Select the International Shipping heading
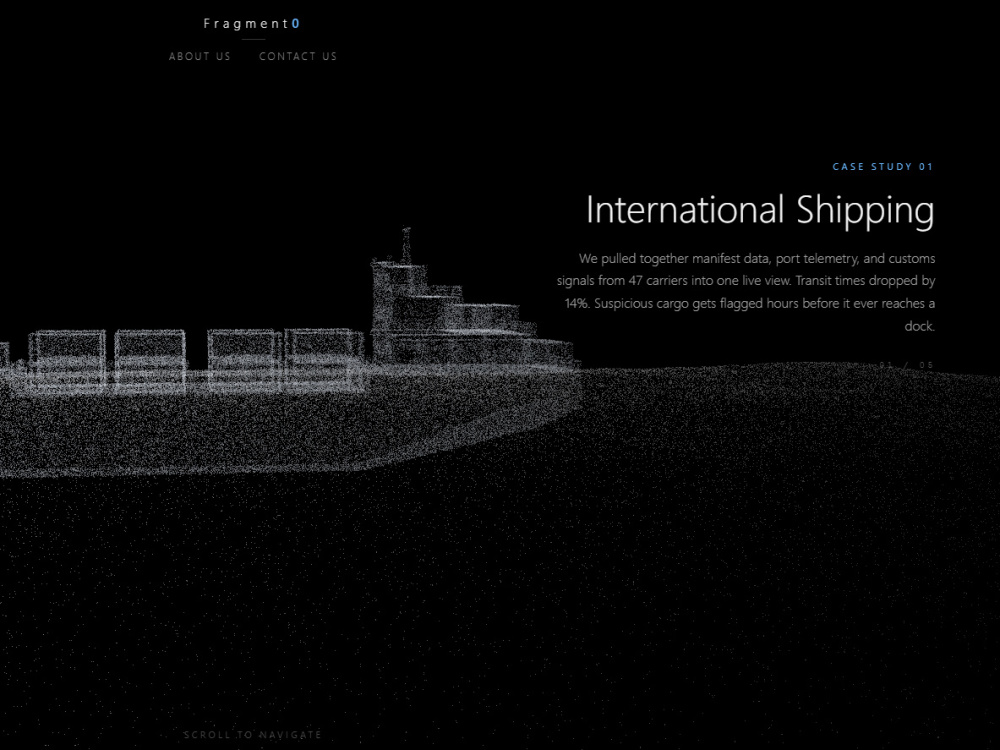Image resolution: width=1000 pixels, height=750 pixels. click(760, 209)
